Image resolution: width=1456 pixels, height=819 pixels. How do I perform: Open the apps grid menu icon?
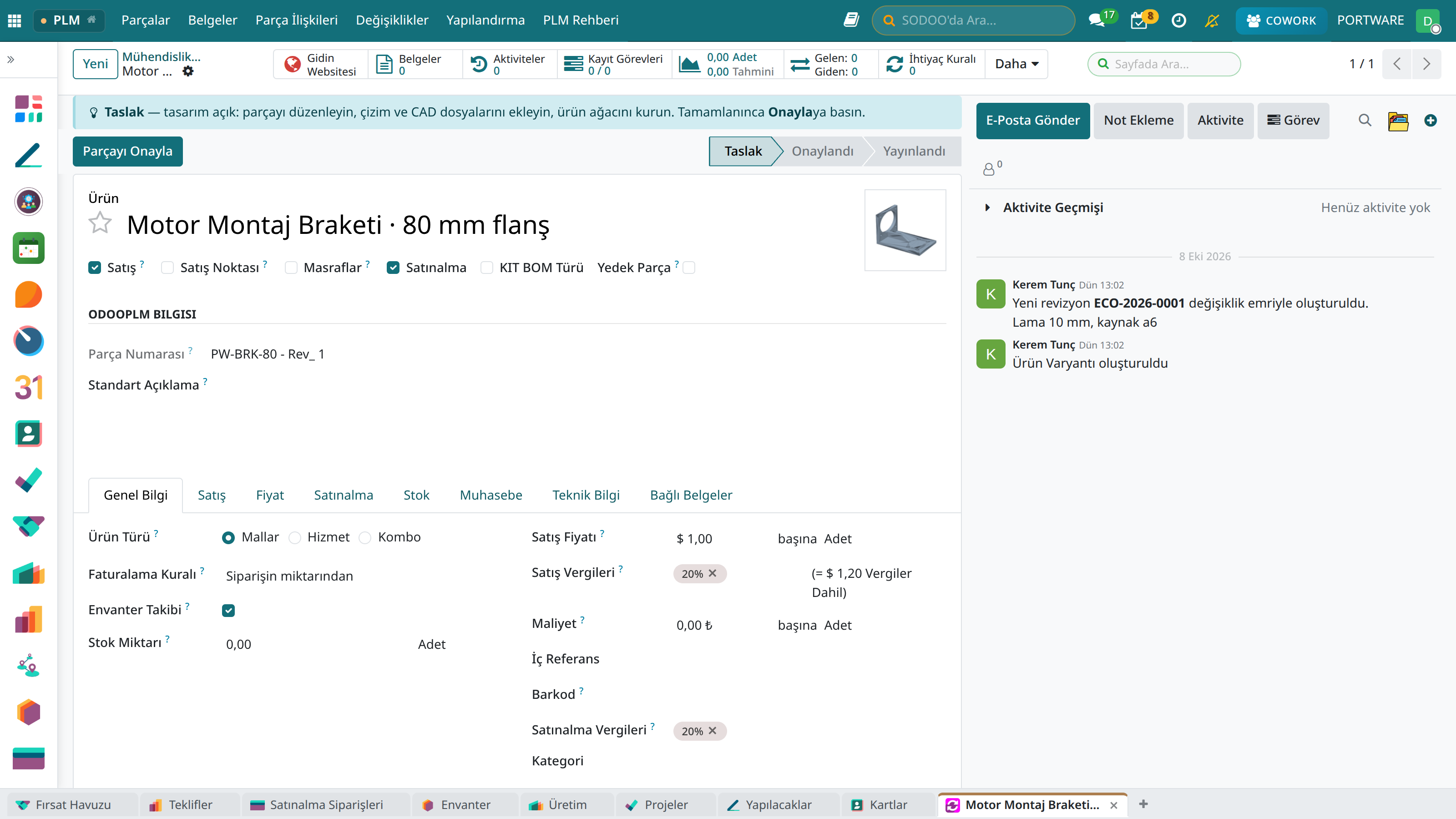[15, 20]
